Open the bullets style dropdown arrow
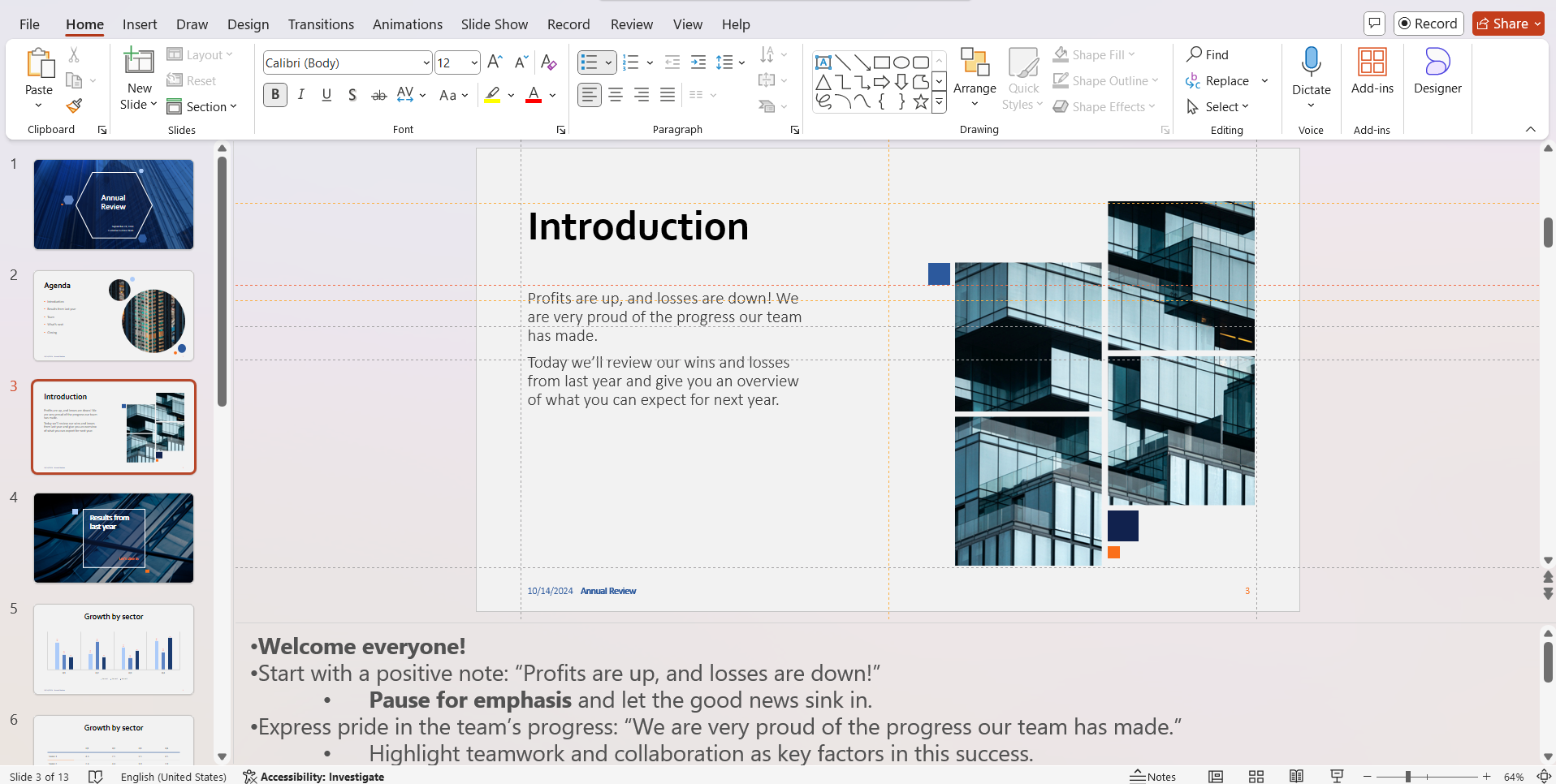1556x784 pixels. pyautogui.click(x=608, y=62)
